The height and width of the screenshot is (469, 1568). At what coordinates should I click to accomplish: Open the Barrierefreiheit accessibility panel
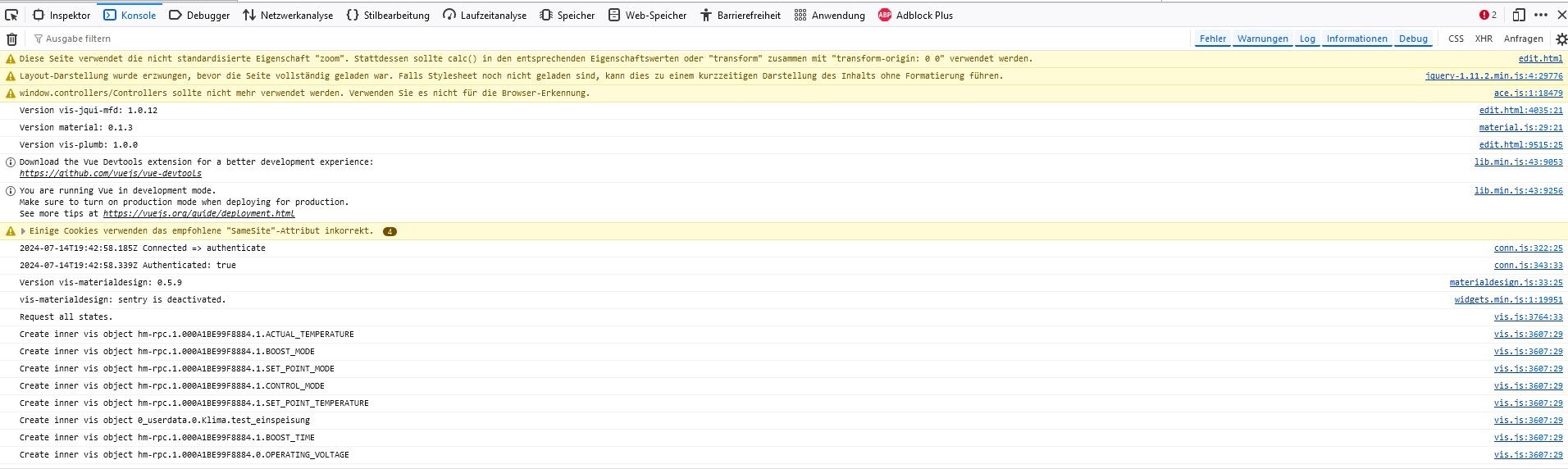point(740,15)
